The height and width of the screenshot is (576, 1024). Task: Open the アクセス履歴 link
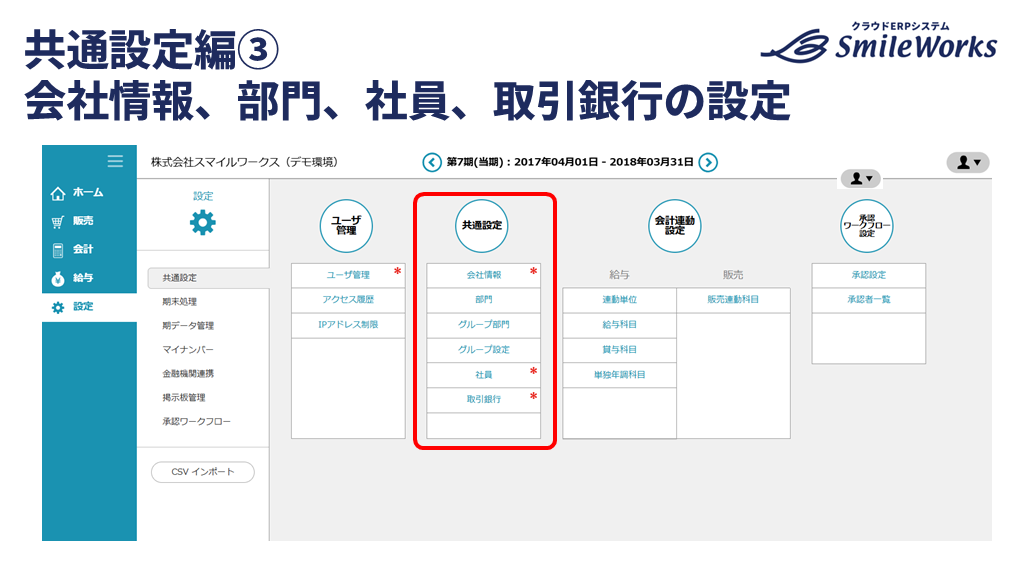(x=348, y=300)
